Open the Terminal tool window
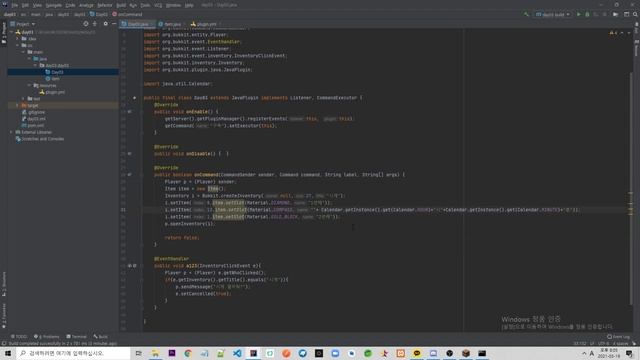 (x=76, y=337)
